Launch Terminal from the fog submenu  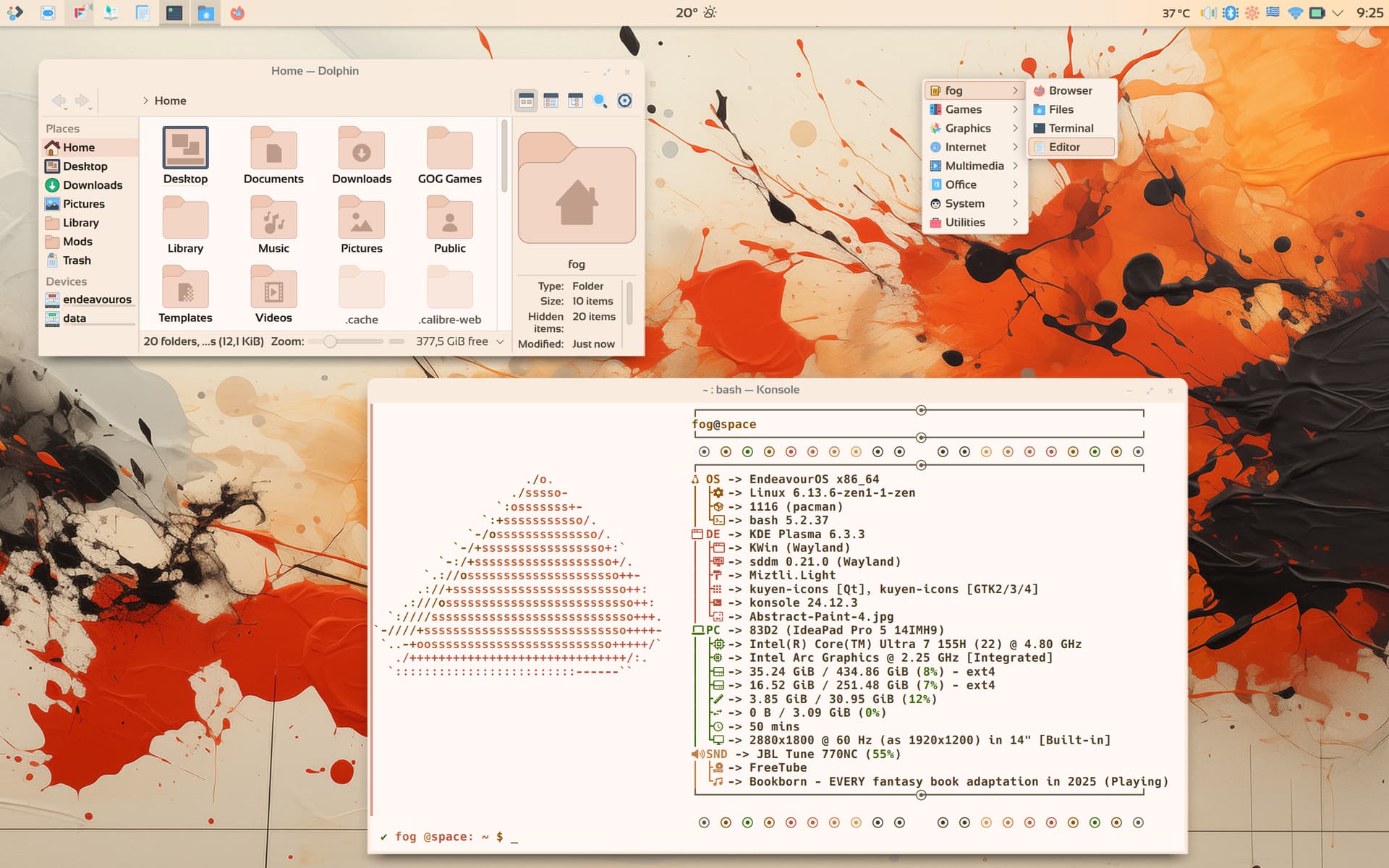[1071, 128]
